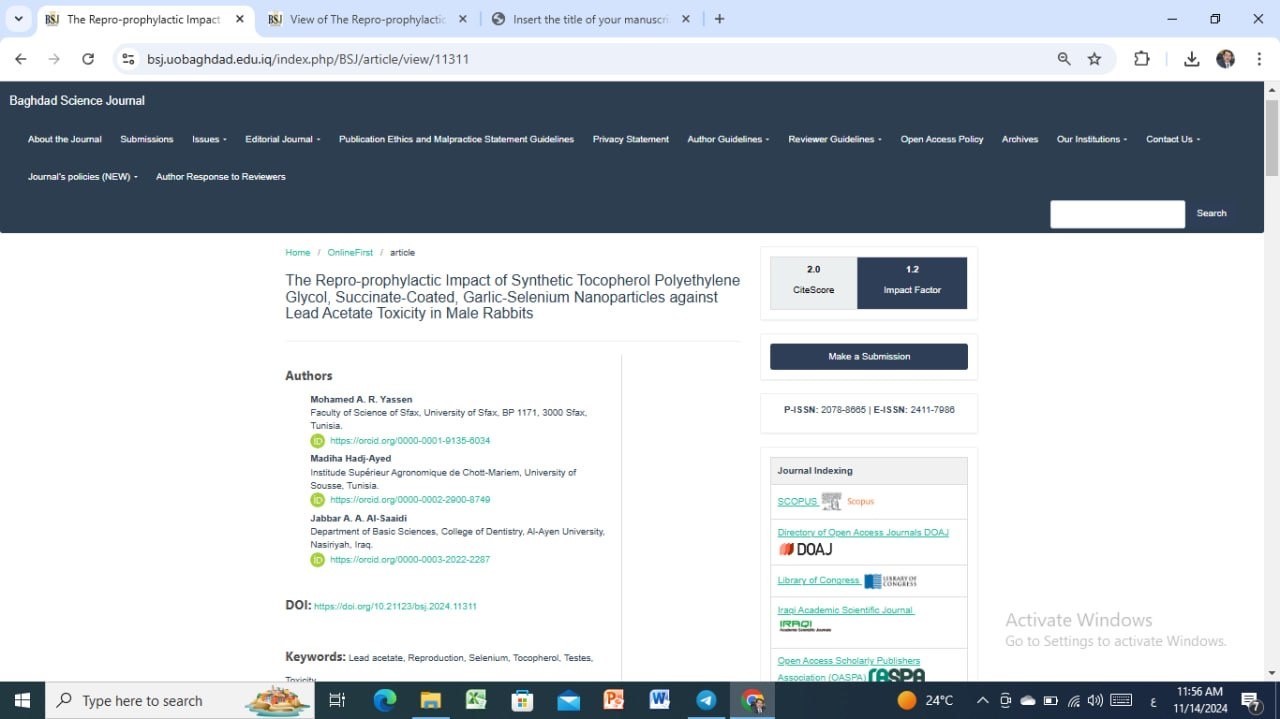Click the ORCID icon for Mohamed Yassen
Image resolution: width=1280 pixels, height=719 pixels.
(317, 441)
